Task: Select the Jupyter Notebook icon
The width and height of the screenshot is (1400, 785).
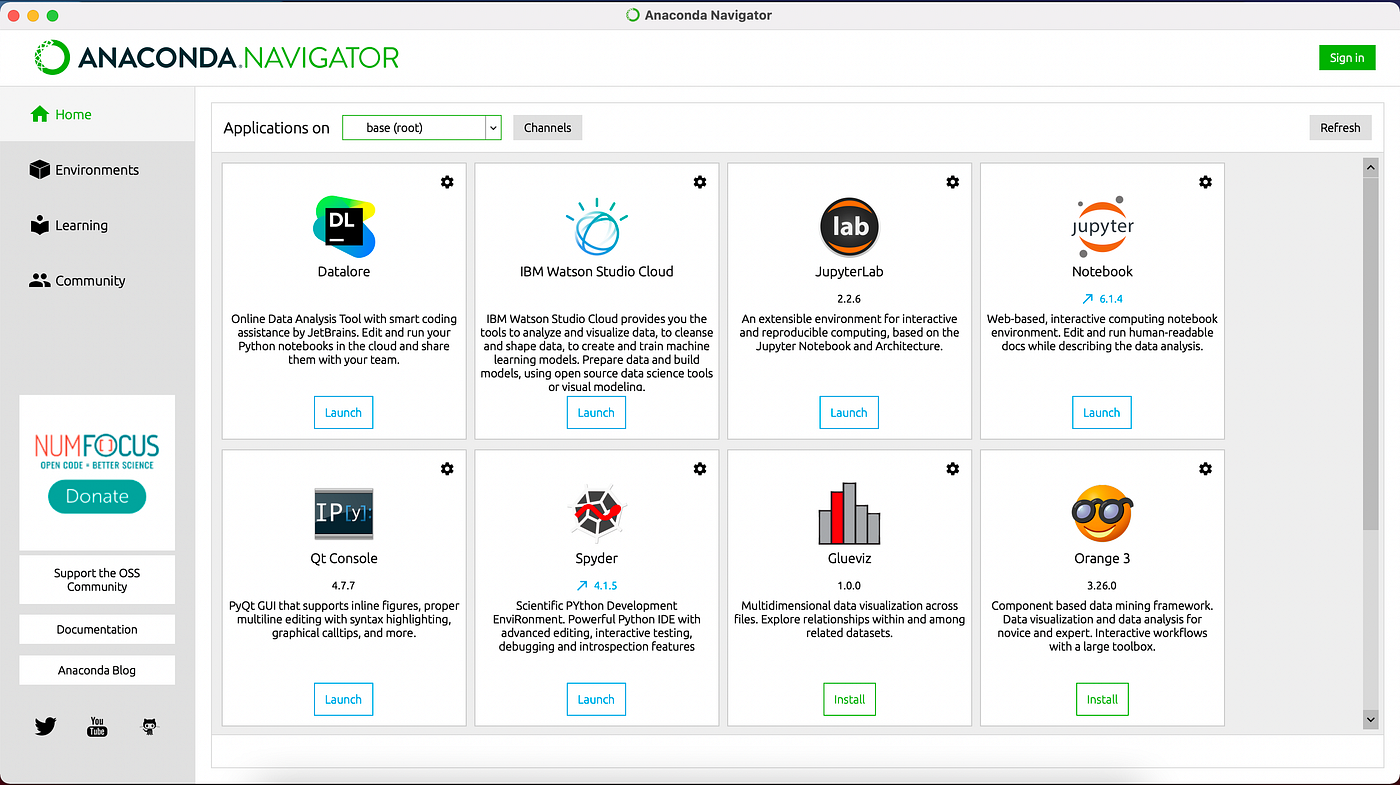Action: coord(1102,226)
